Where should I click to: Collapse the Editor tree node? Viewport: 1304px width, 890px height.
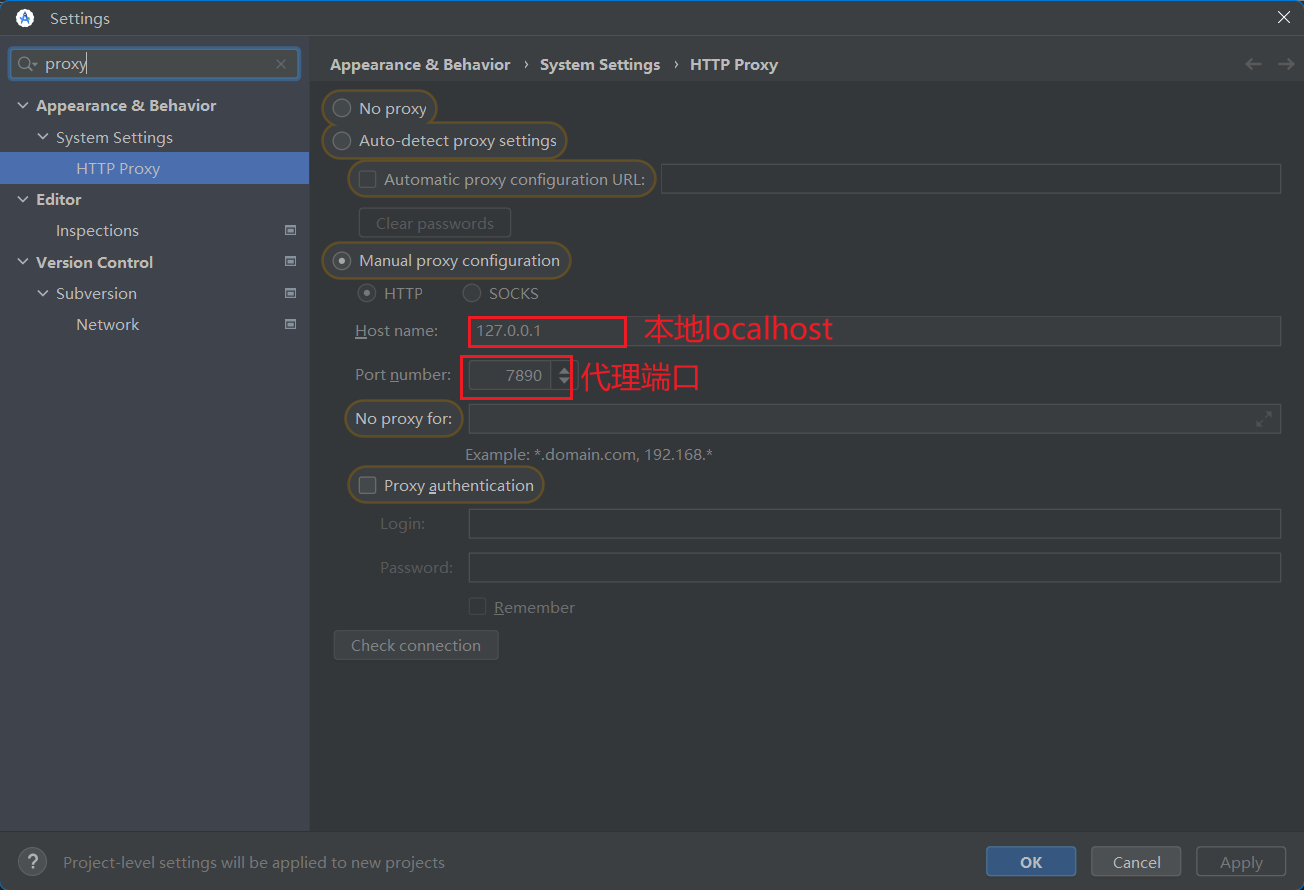pyautogui.click(x=24, y=200)
